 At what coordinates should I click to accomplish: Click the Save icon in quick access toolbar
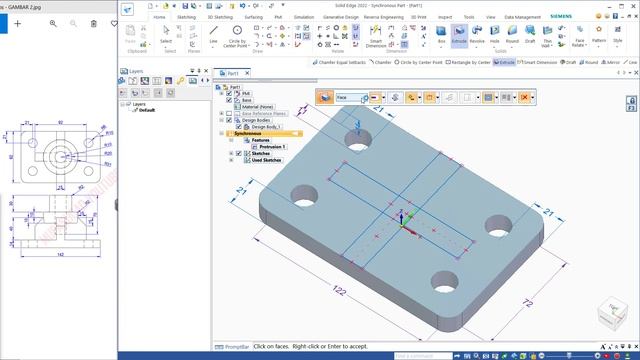point(185,6)
